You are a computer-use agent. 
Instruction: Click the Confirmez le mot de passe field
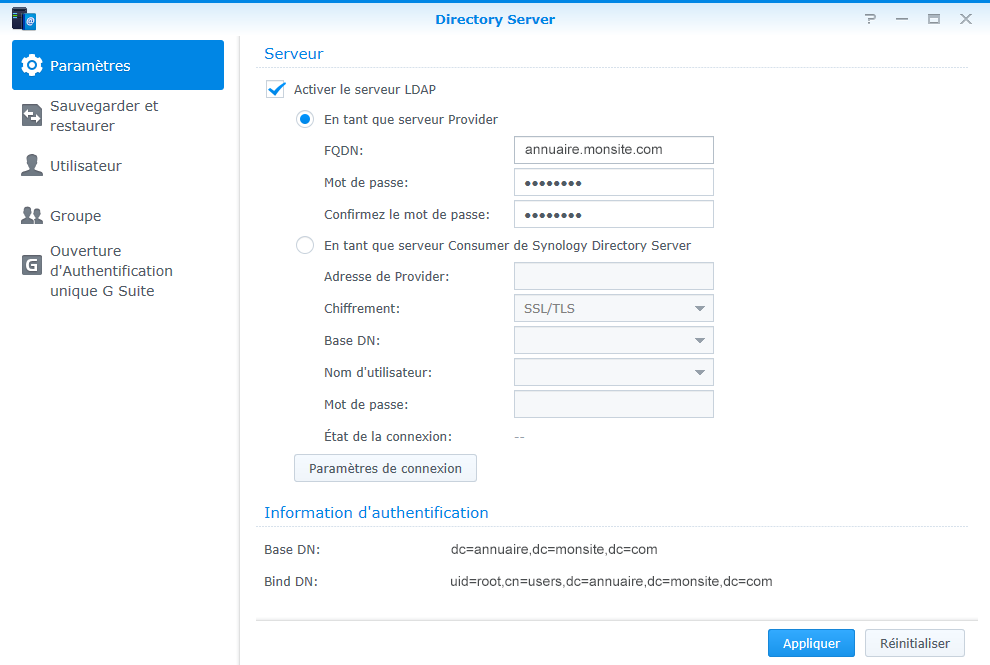click(614, 214)
